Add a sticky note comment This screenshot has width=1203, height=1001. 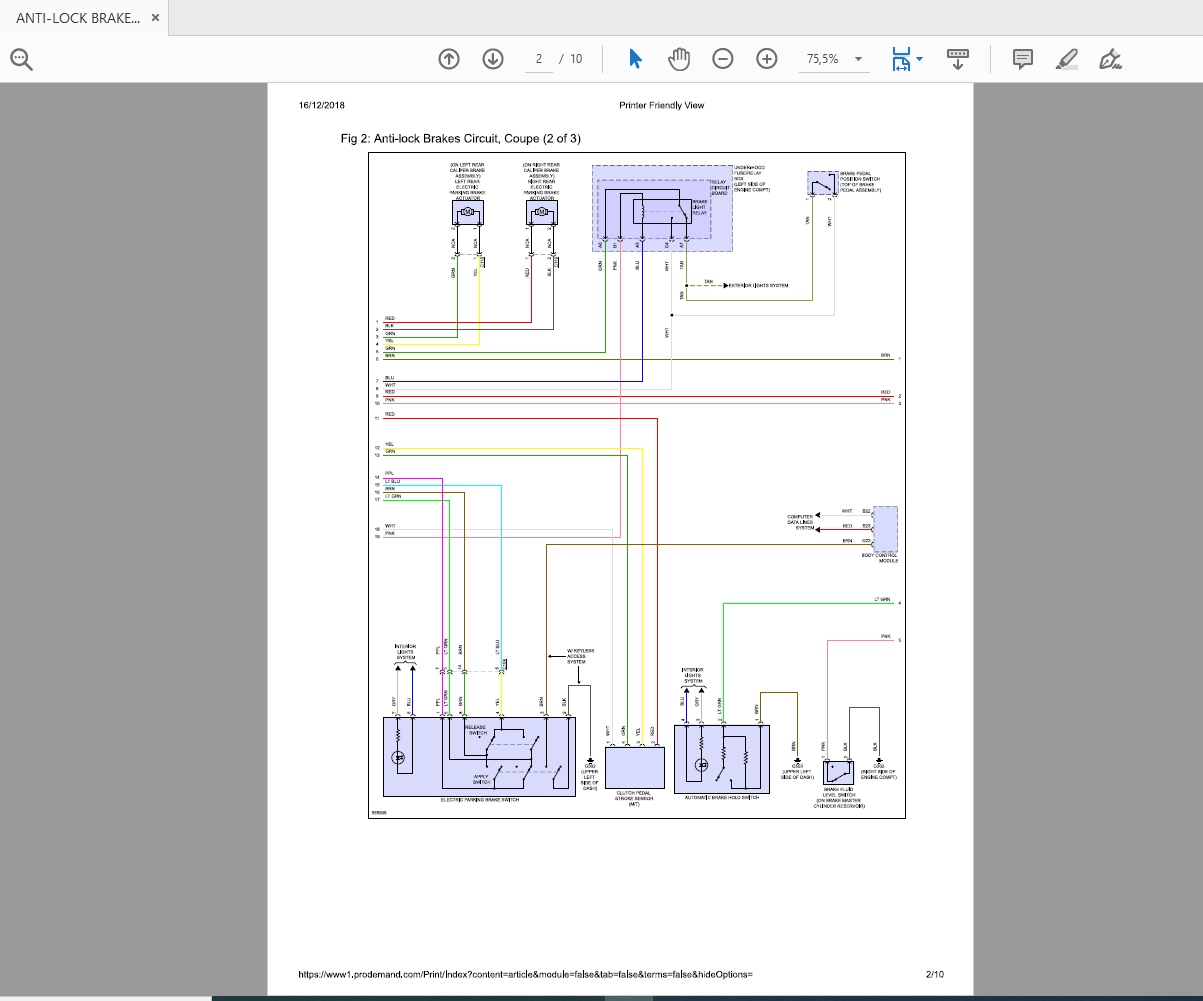point(1022,59)
